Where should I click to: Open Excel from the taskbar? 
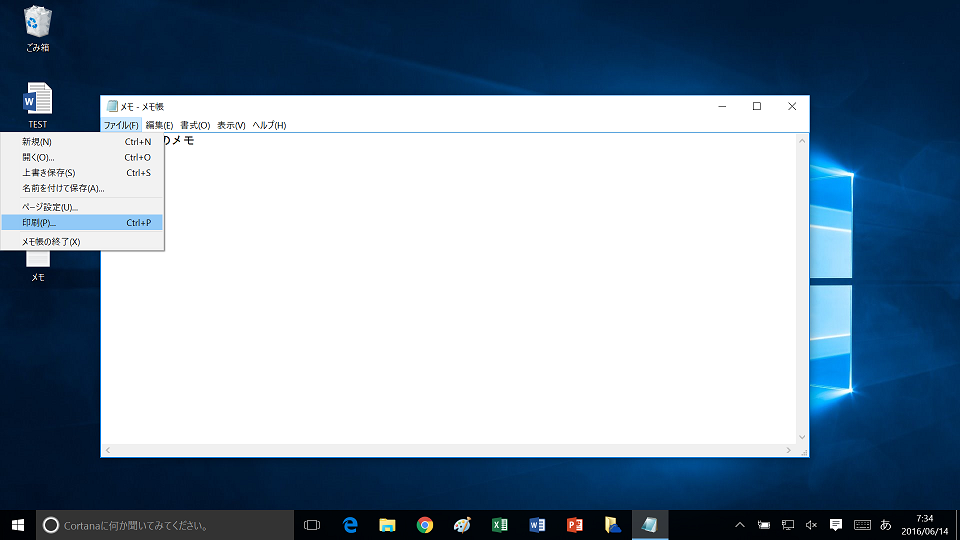pos(500,524)
